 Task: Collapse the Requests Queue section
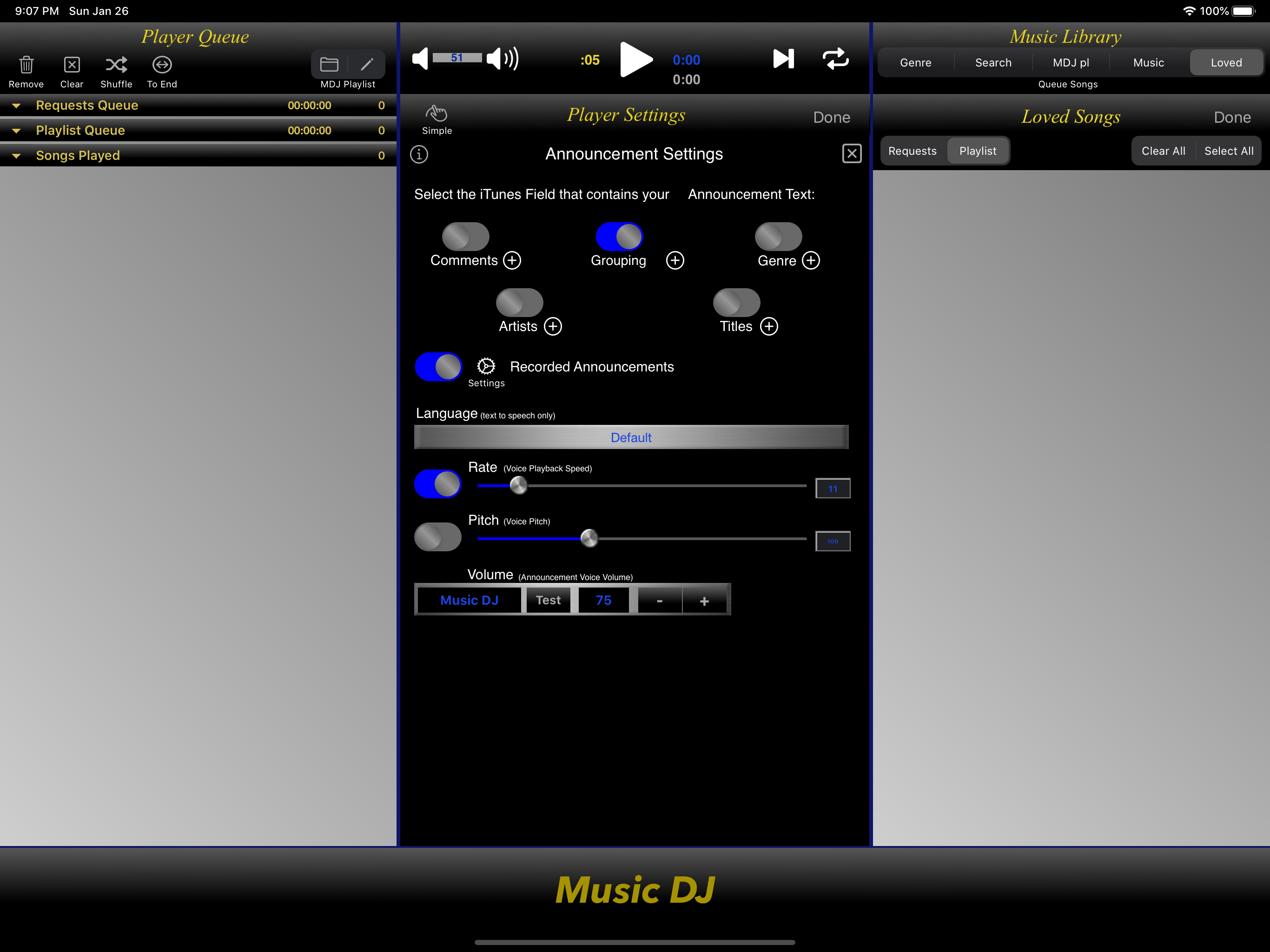[17, 106]
